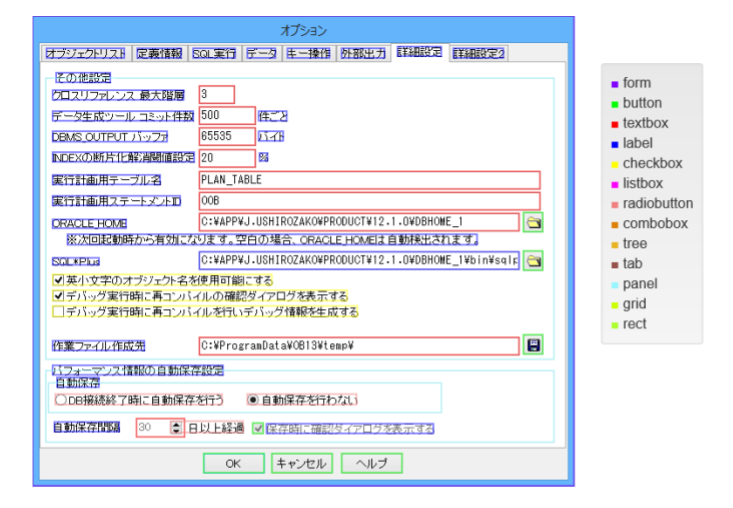Click クロスリファレンス 最大階層 input field
Viewport: 733px width, 508px height.
click(x=216, y=94)
